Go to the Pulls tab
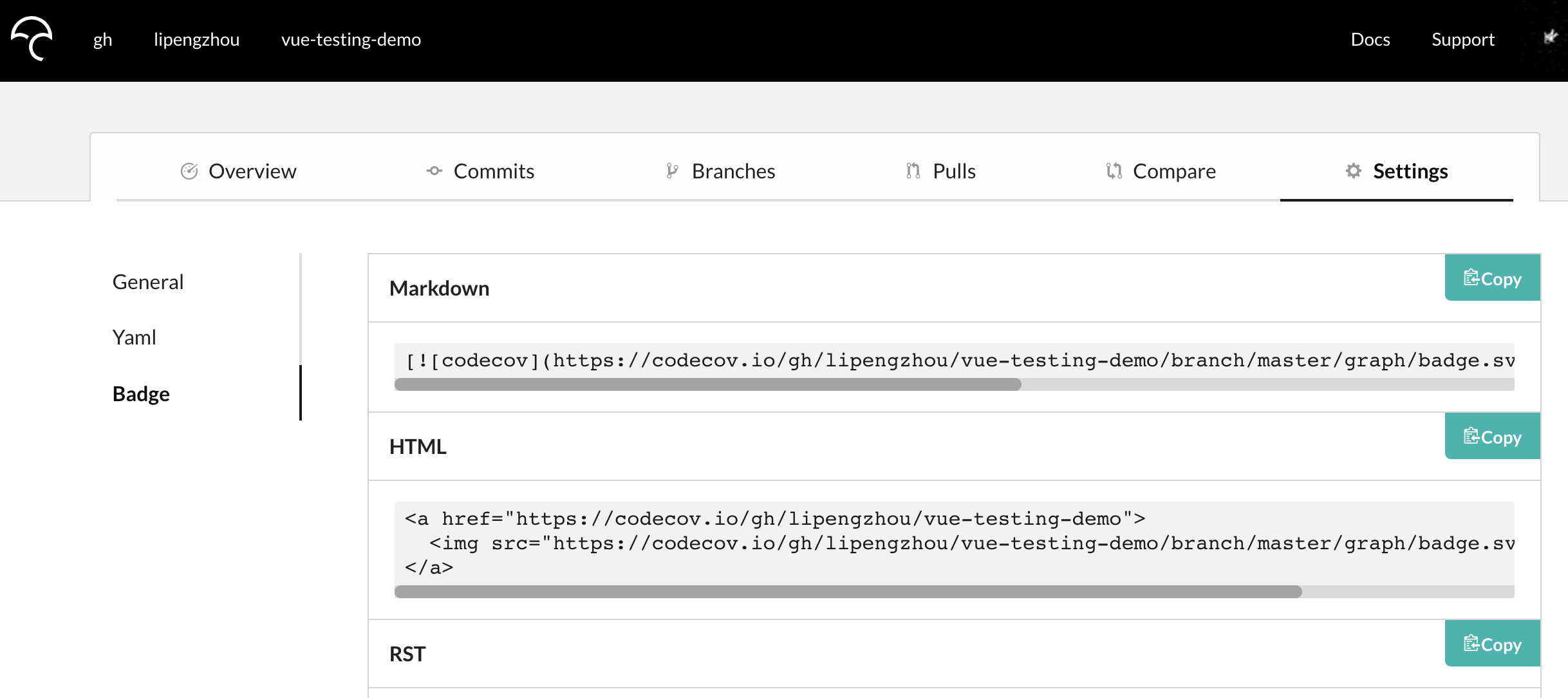The height and width of the screenshot is (698, 1568). [x=940, y=171]
